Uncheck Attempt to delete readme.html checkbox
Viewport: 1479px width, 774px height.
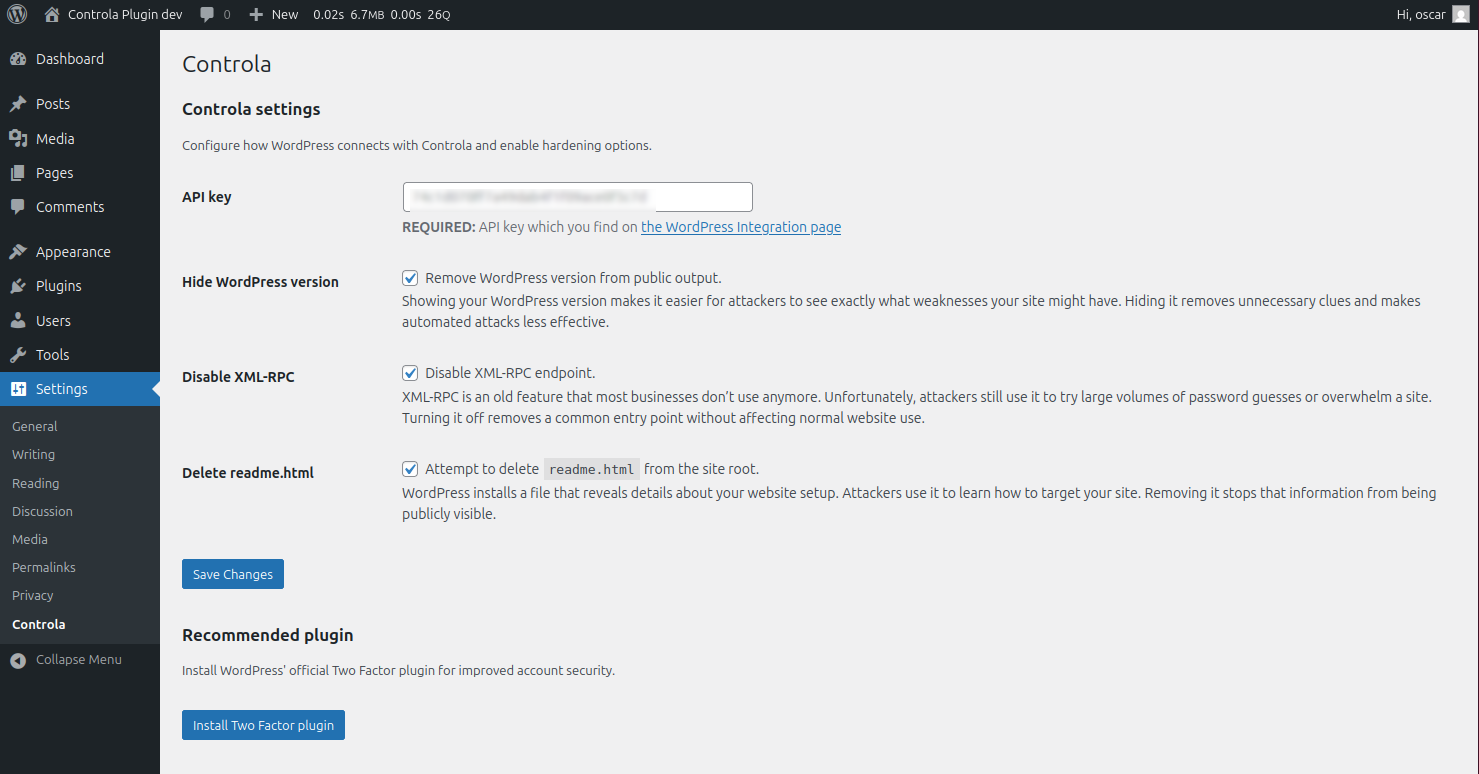pos(410,469)
